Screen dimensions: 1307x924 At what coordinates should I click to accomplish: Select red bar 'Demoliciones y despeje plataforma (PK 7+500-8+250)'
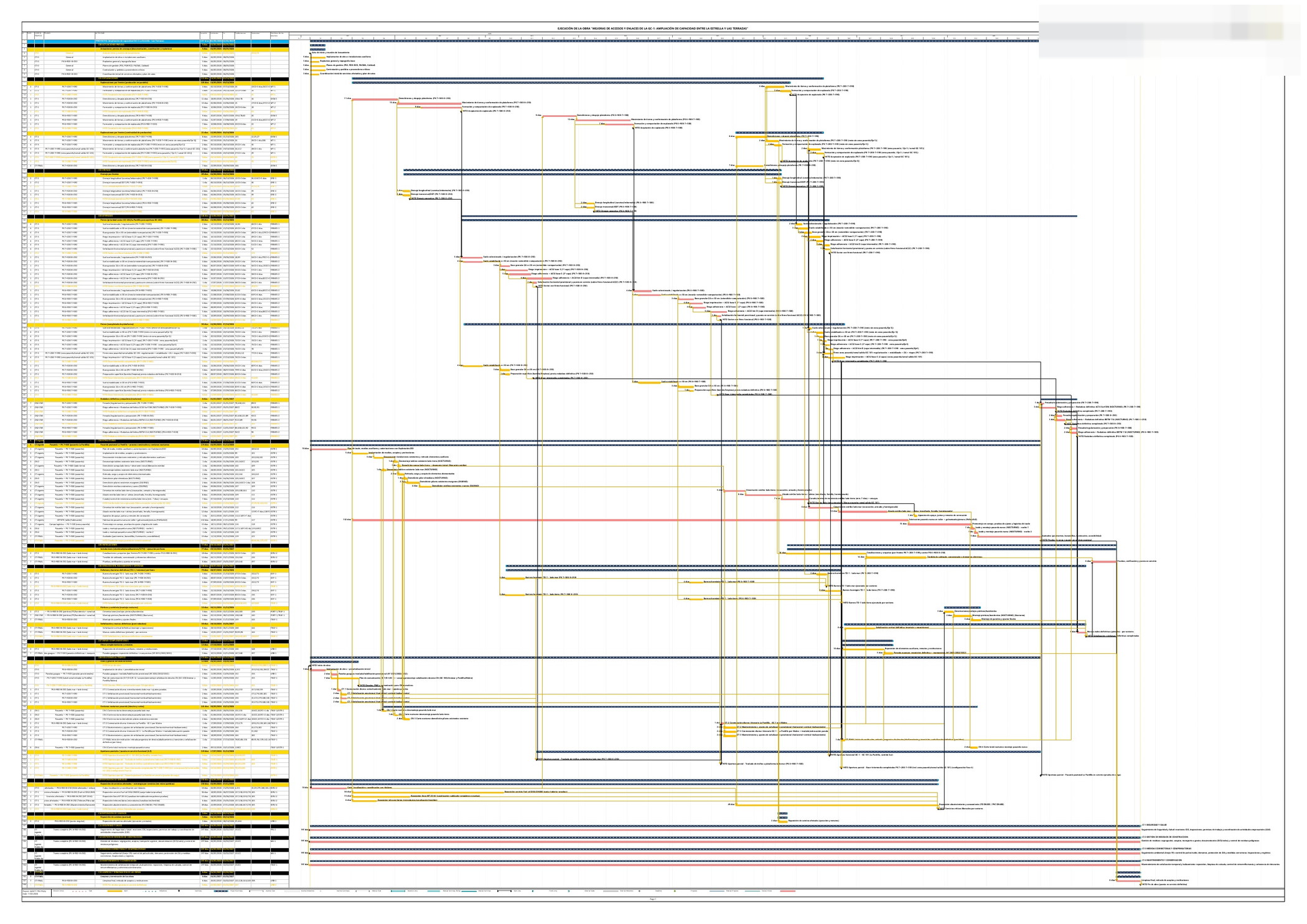tap(375, 98)
